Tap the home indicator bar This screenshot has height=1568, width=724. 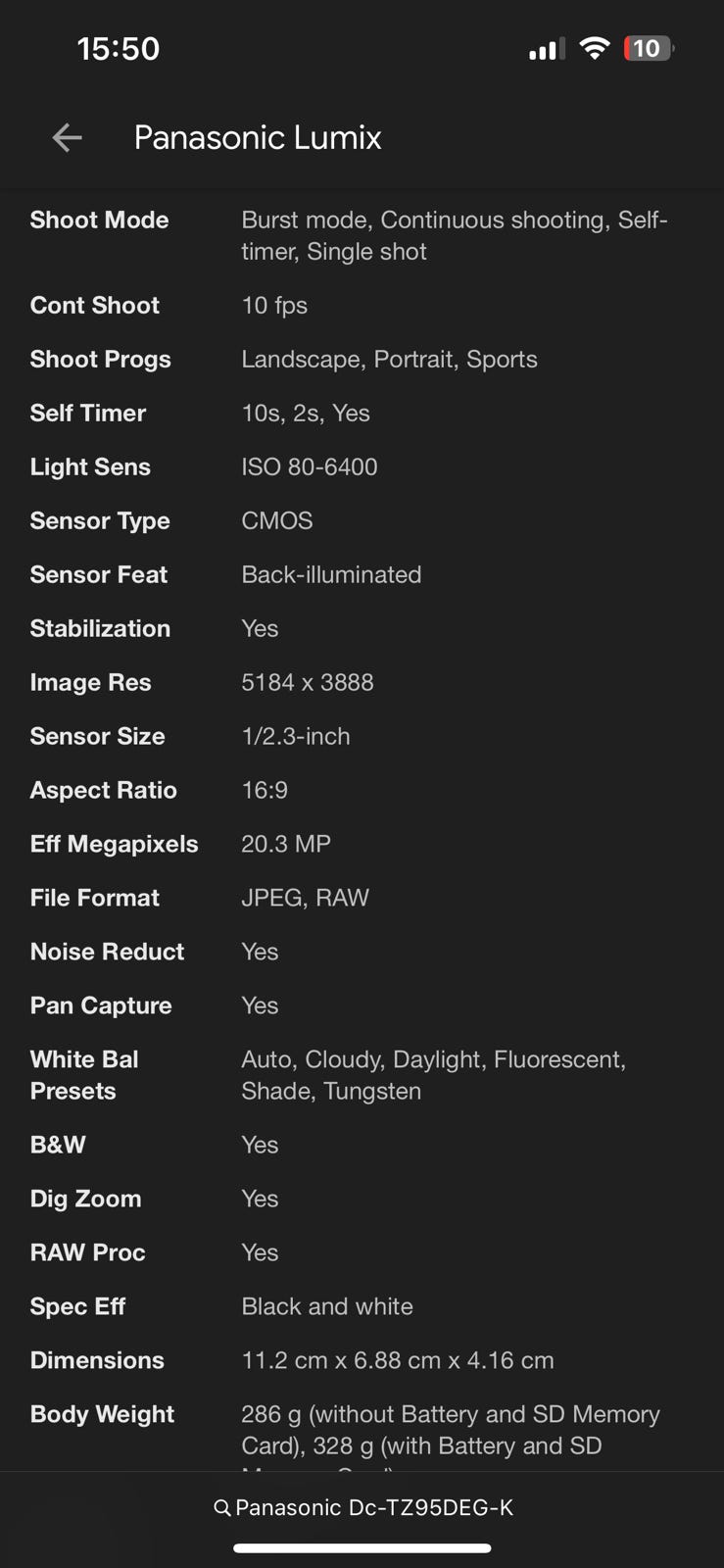click(x=362, y=1548)
